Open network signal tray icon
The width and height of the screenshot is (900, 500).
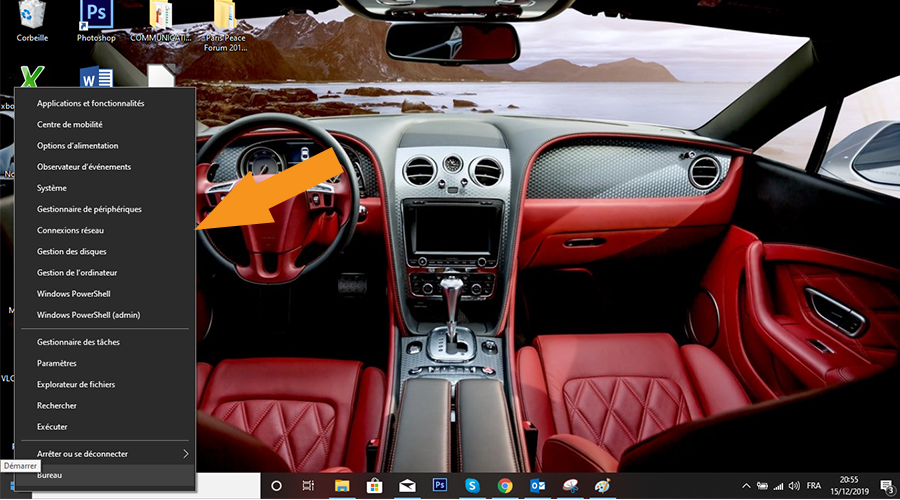coord(778,486)
